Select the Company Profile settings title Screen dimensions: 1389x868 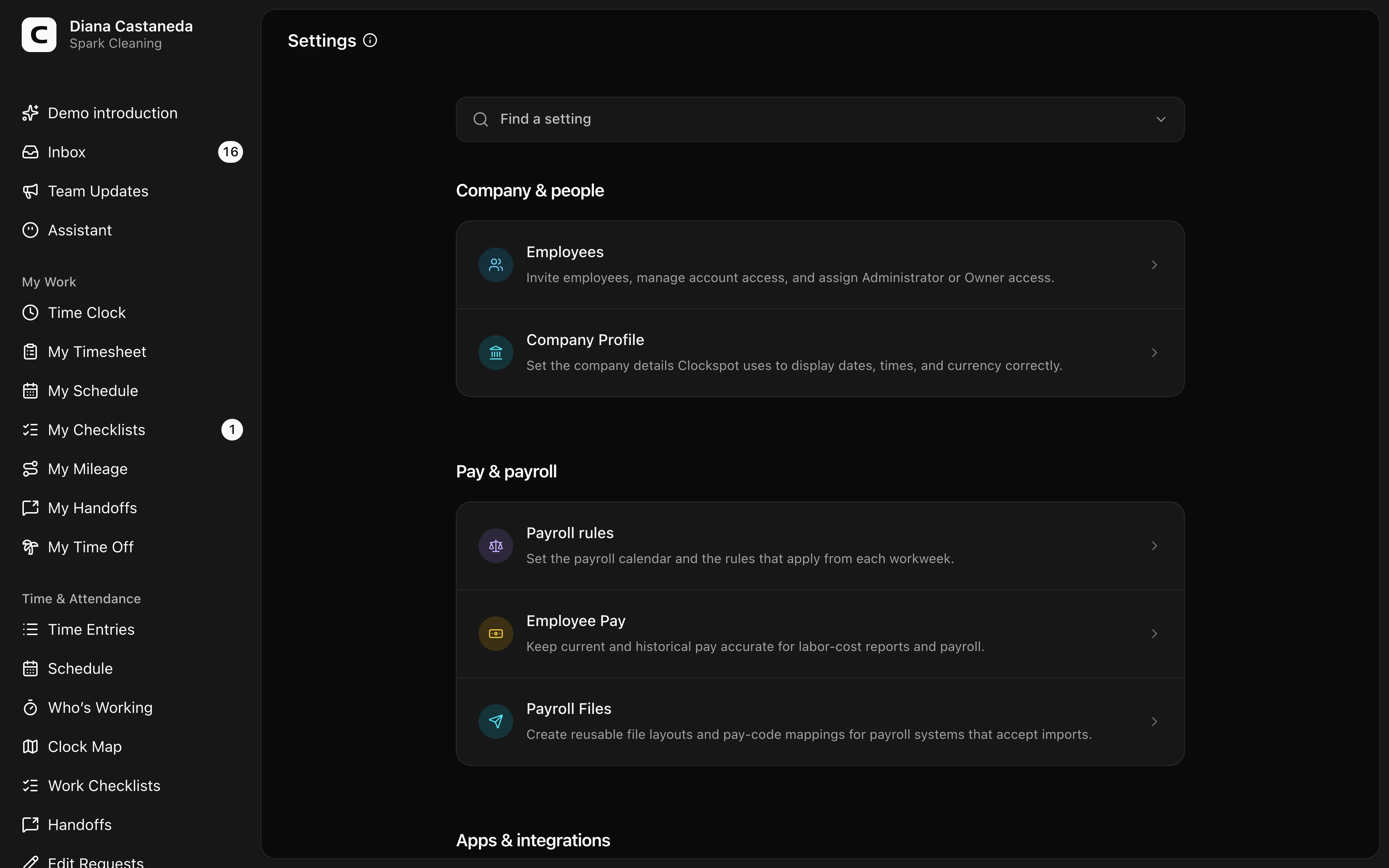(585, 340)
